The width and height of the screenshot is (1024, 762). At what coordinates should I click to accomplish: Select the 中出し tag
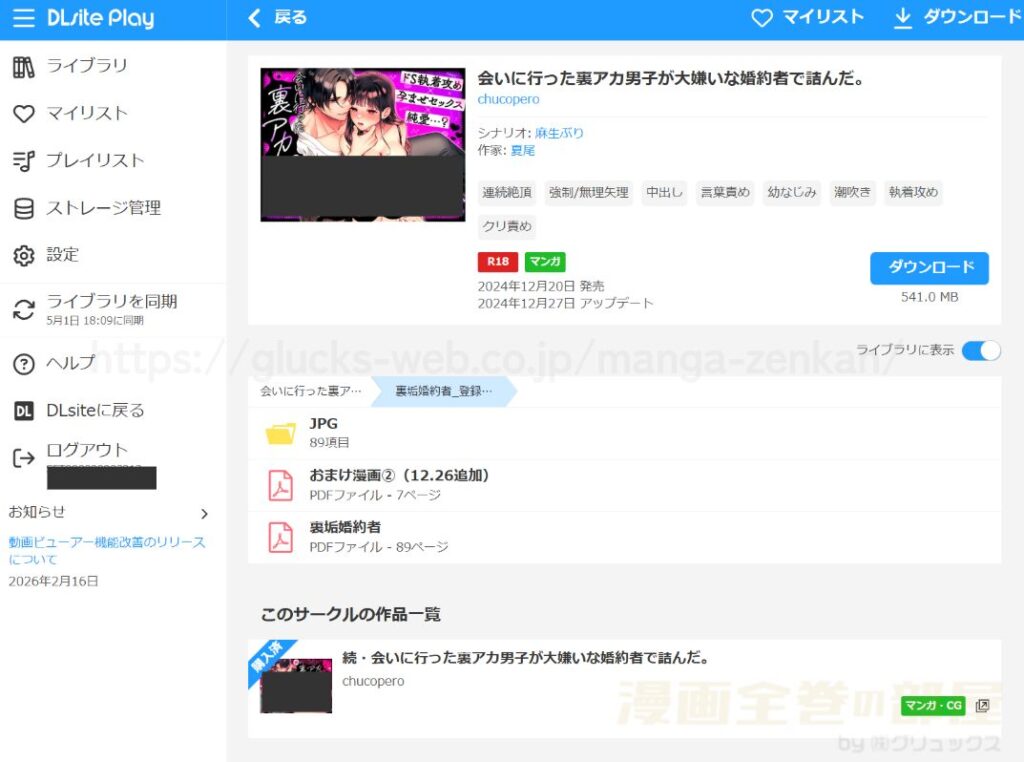[x=664, y=193]
